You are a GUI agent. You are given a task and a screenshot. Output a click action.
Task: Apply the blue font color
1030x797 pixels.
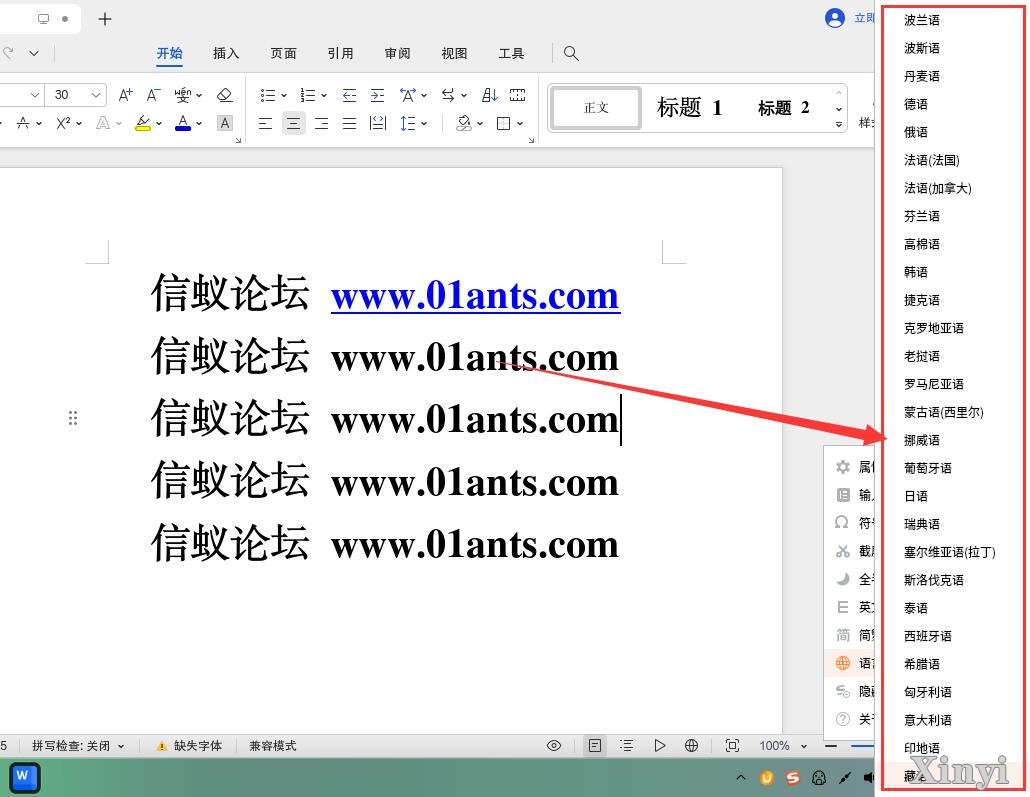point(183,123)
